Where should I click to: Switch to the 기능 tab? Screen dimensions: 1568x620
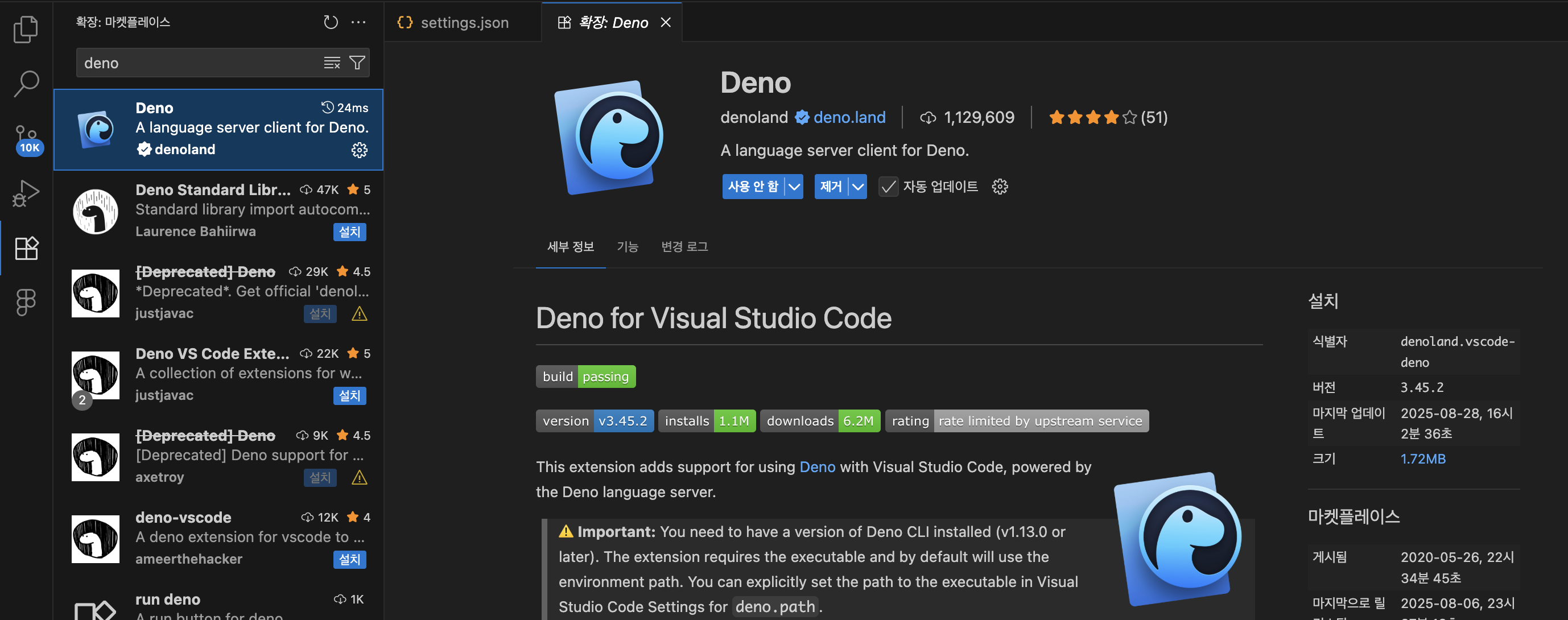(x=627, y=246)
